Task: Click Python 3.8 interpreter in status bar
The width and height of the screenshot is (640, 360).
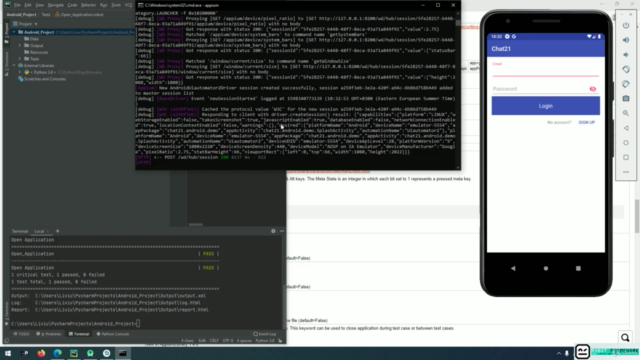Action: [x=265, y=340]
